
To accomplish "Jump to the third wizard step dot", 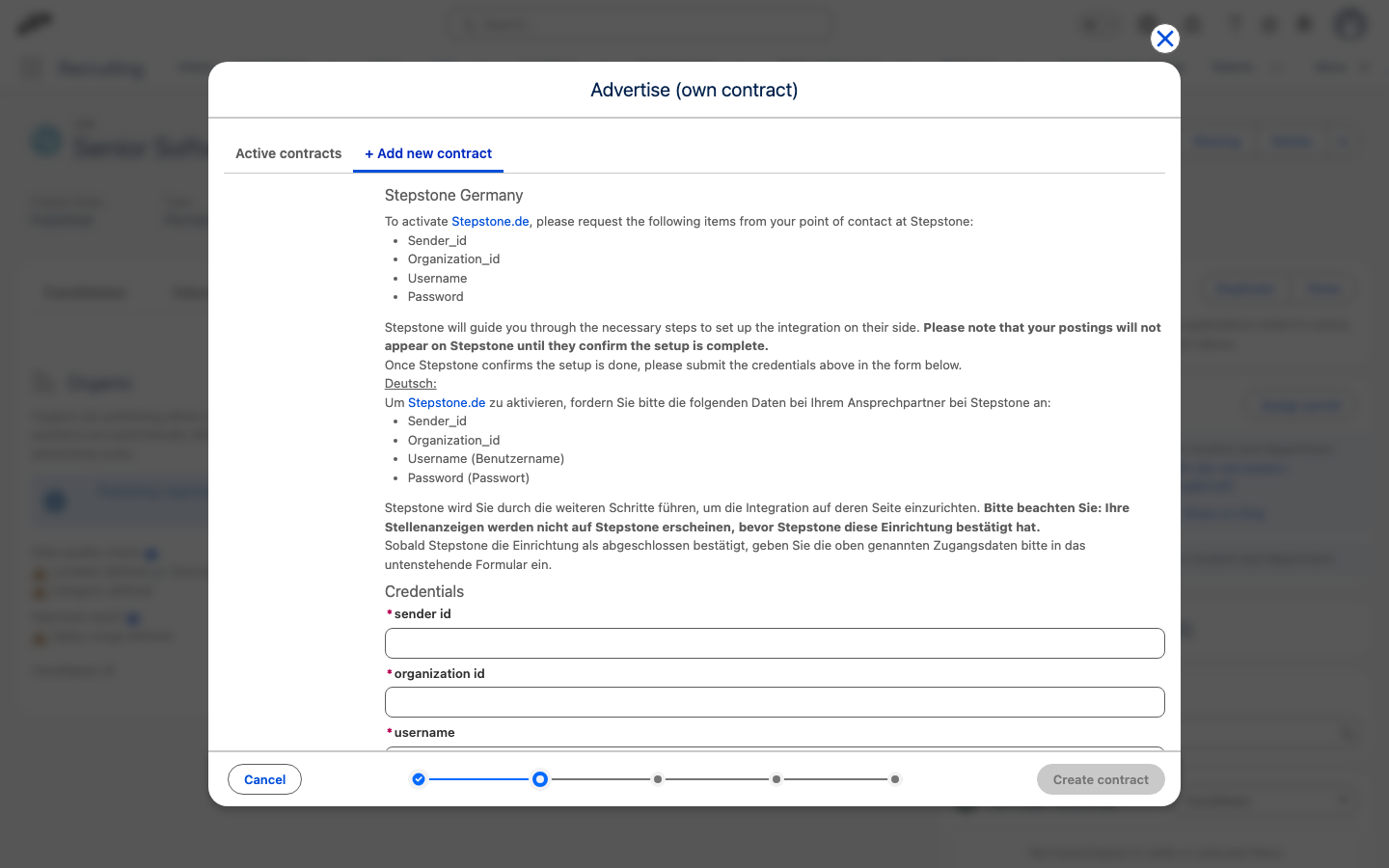I will point(658,779).
